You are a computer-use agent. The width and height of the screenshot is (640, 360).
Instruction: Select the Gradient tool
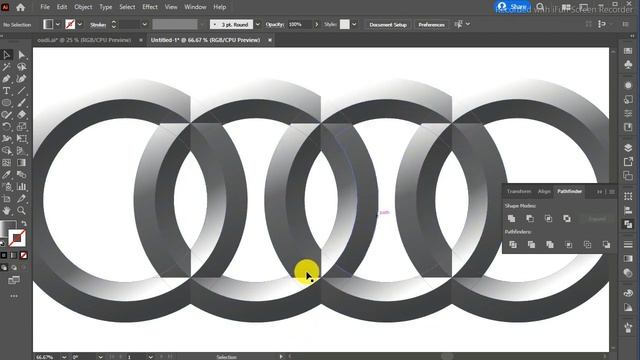pos(21,162)
